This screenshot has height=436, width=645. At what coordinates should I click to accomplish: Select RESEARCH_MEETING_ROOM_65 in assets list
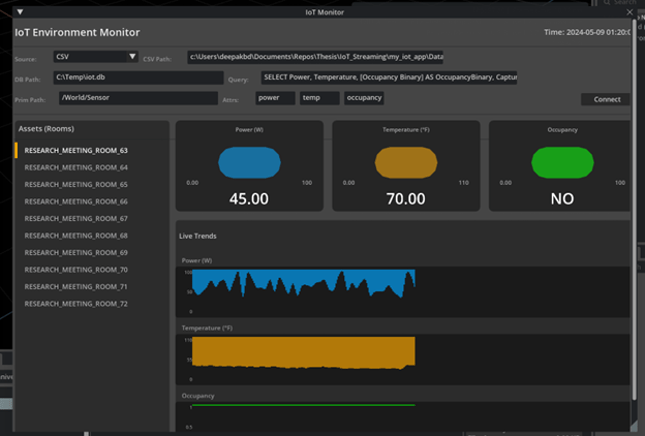76,185
